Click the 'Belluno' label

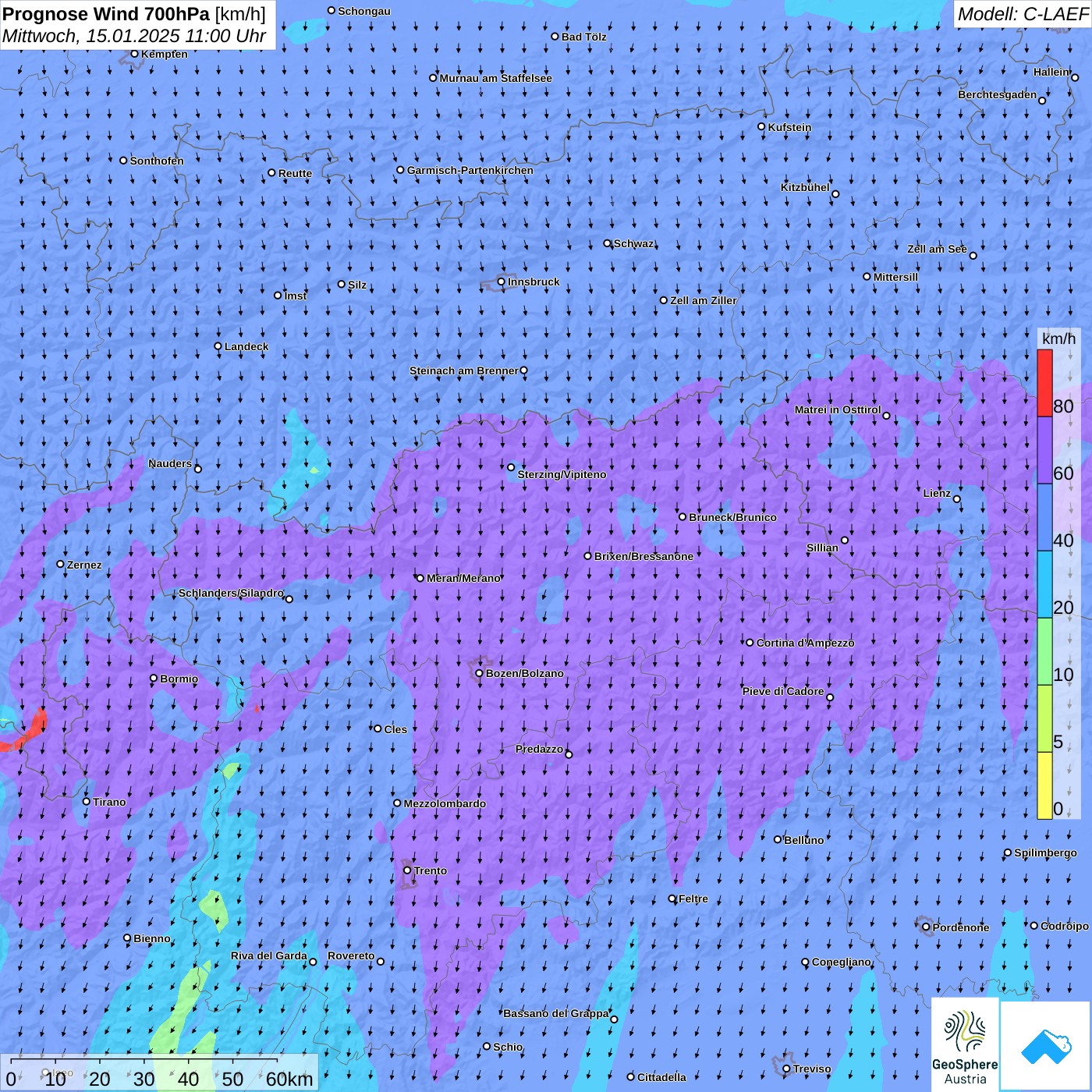[x=804, y=840]
